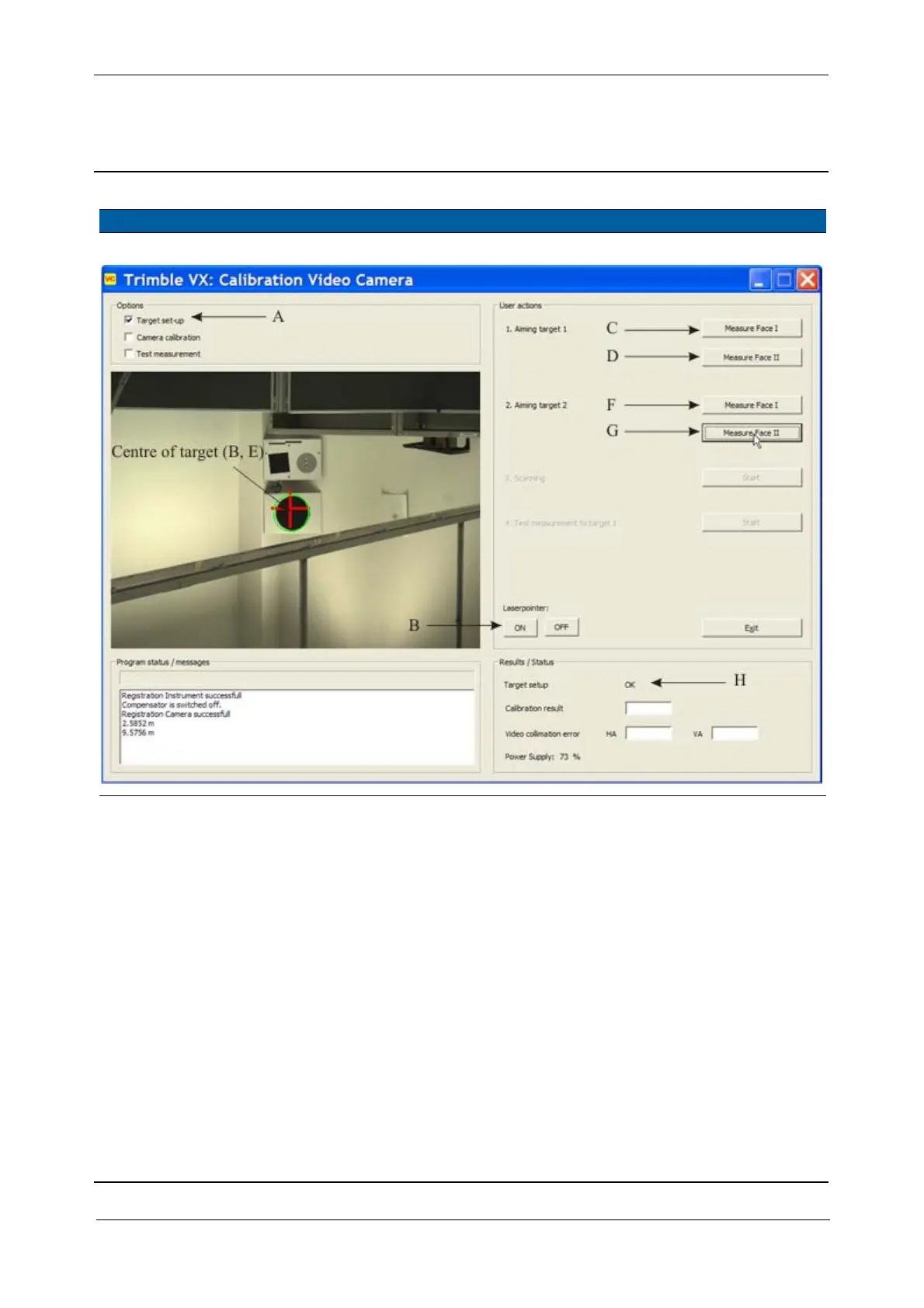The width and height of the screenshot is (924, 1308).
Task: Click the red crosshair on the target
Action: click(291, 510)
